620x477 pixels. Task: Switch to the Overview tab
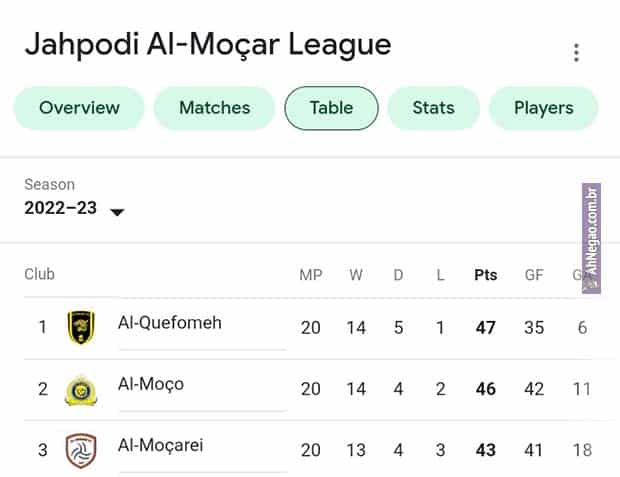pos(79,108)
